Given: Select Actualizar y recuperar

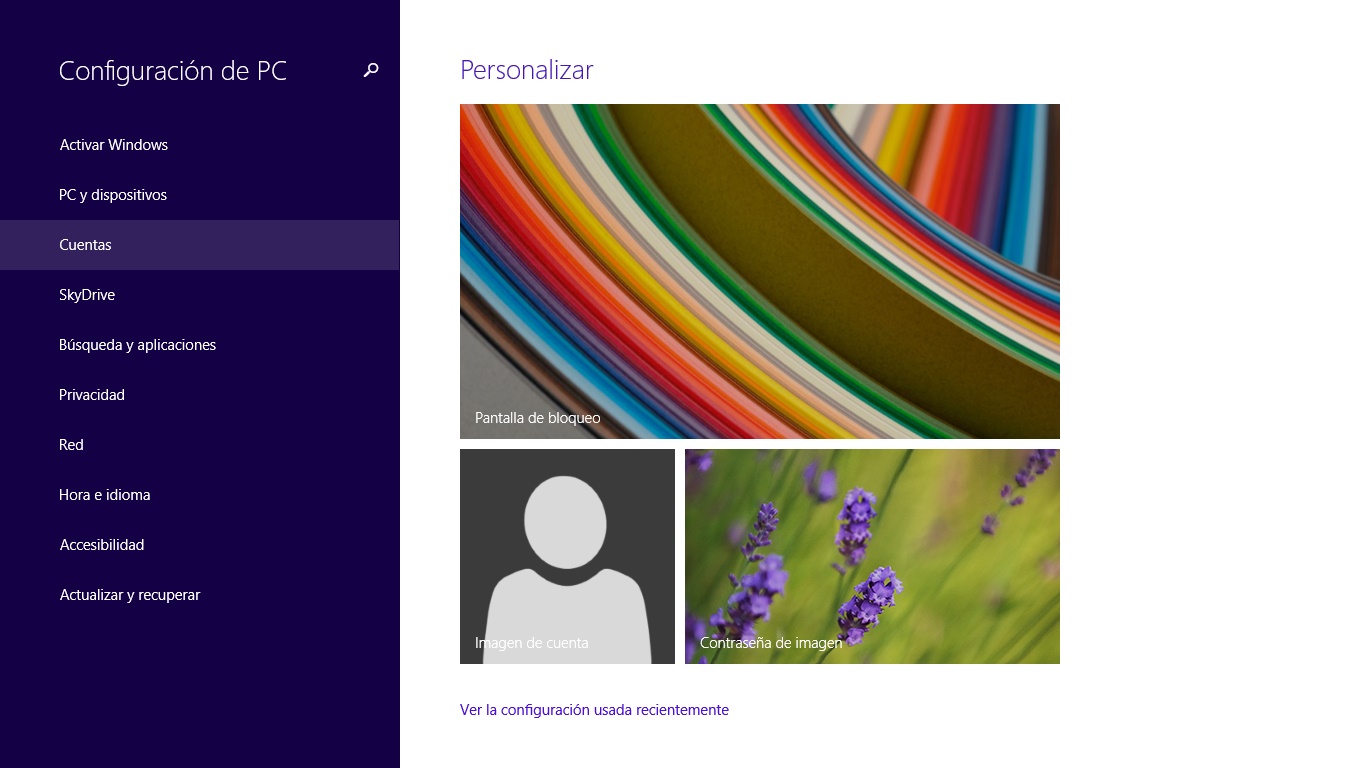Looking at the screenshot, I should coord(130,595).
